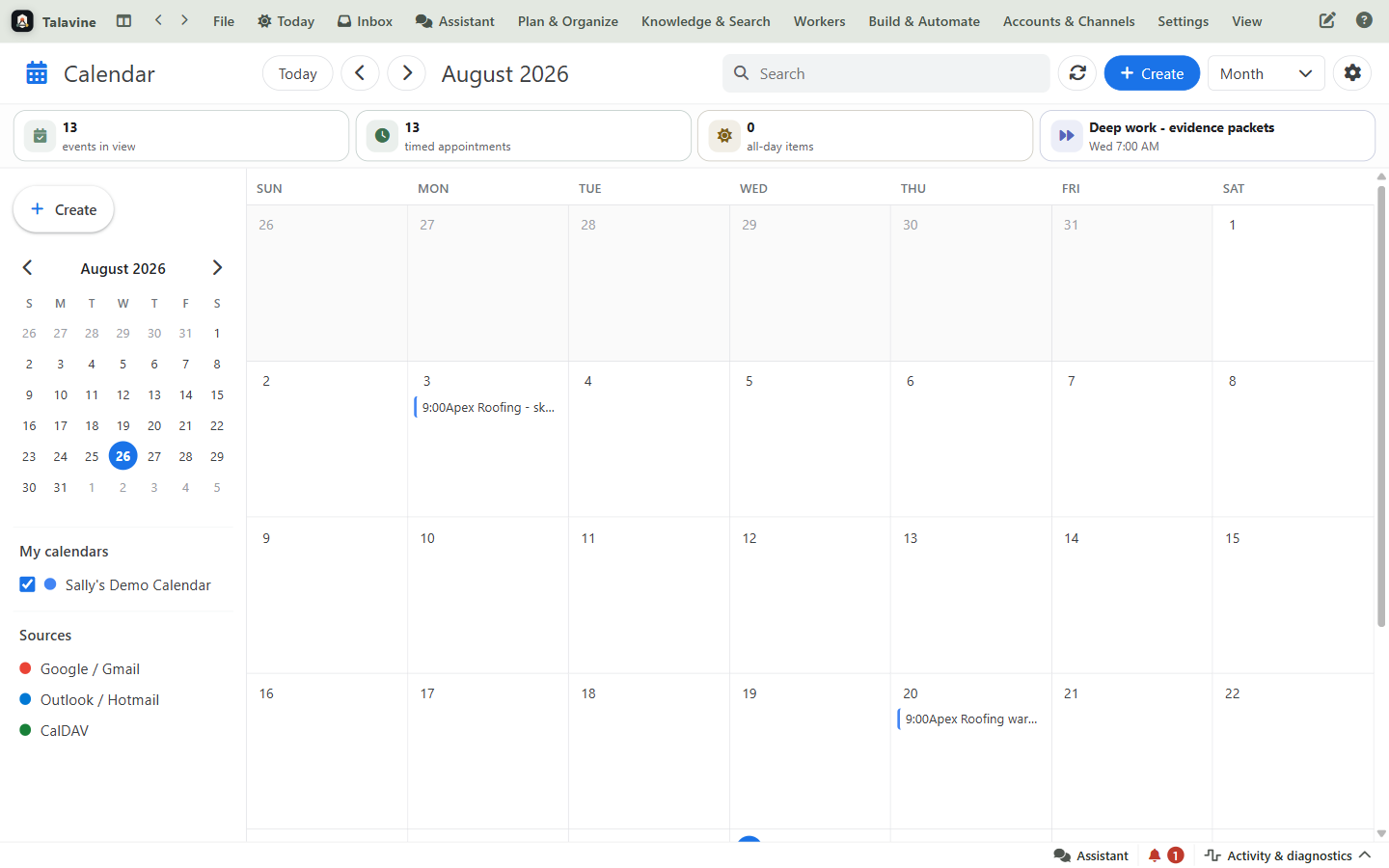The width and height of the screenshot is (1389, 868).
Task: Show next month in mini calendar
Action: tap(217, 268)
